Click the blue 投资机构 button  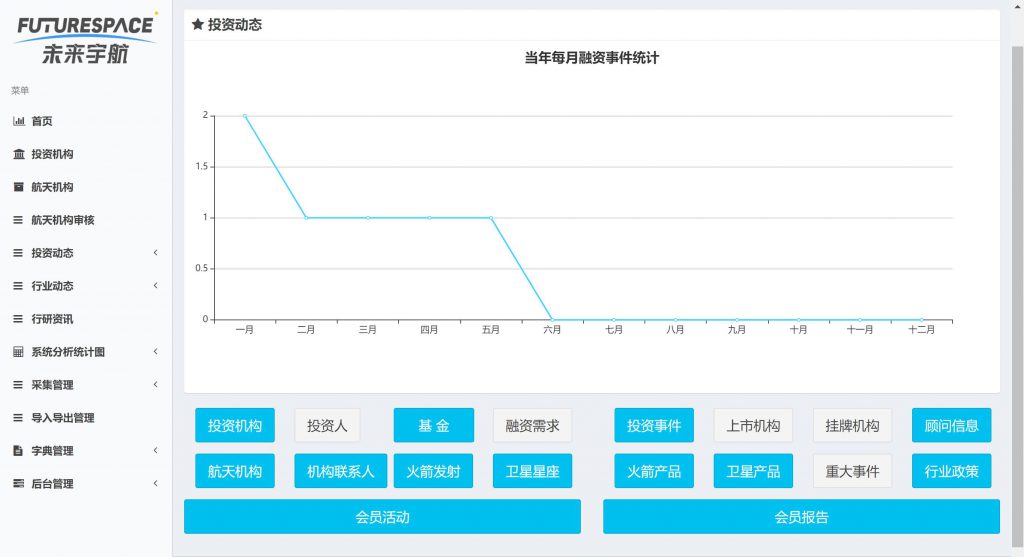[235, 426]
